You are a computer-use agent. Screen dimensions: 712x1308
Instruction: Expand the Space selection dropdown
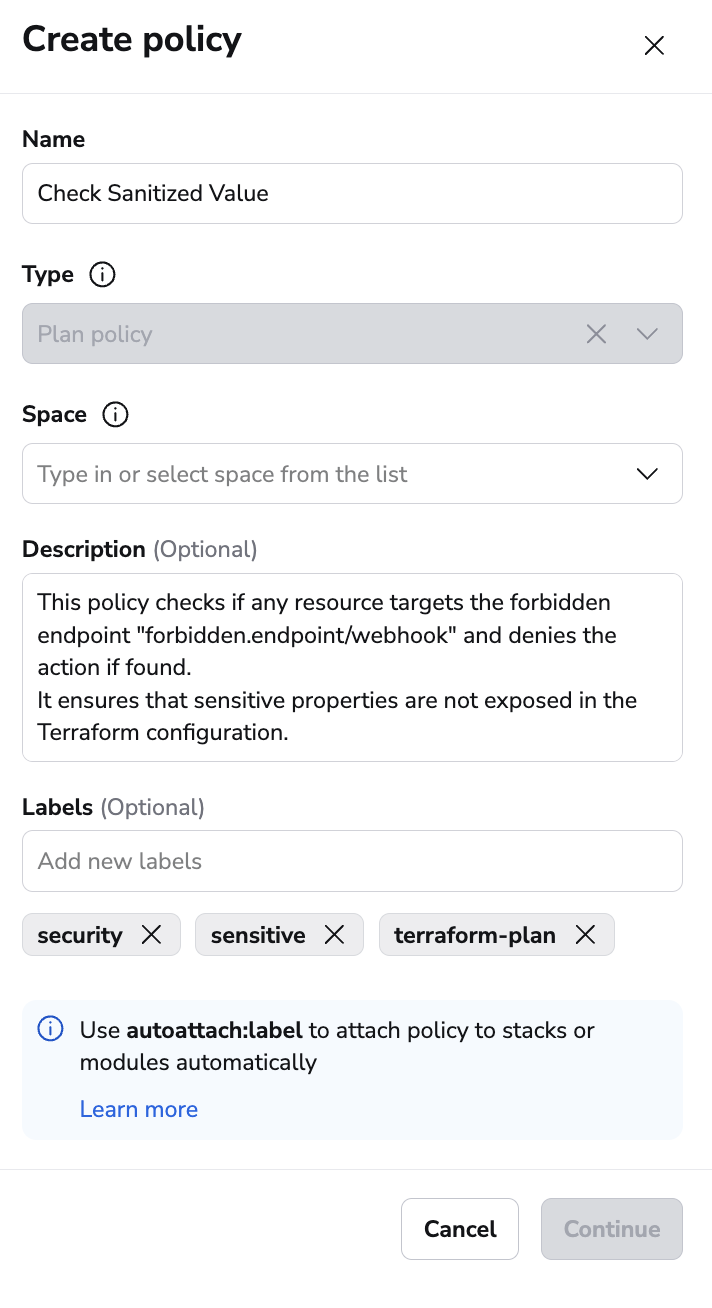pos(647,473)
